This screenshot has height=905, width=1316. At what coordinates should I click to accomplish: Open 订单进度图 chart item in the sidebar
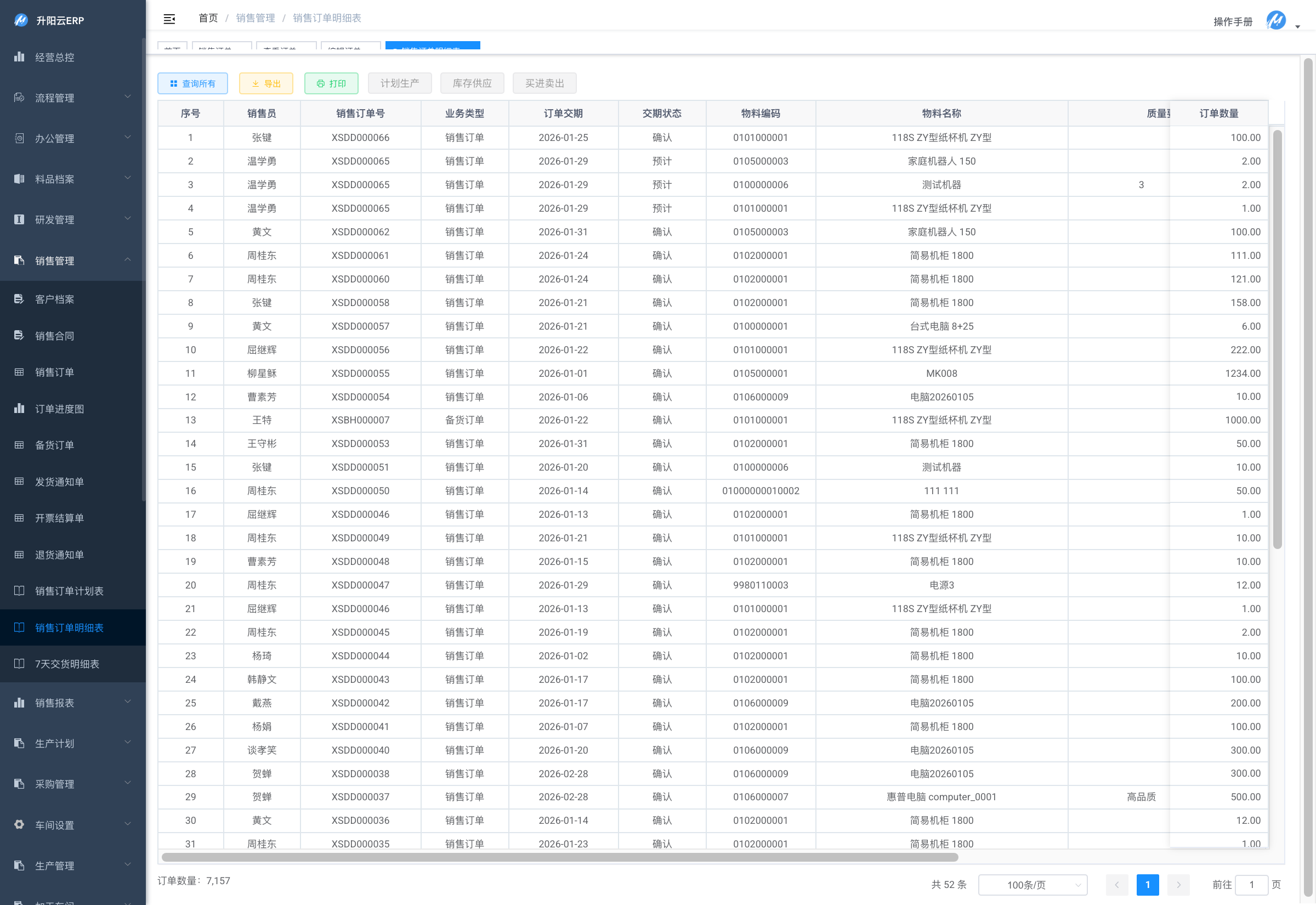(x=59, y=409)
